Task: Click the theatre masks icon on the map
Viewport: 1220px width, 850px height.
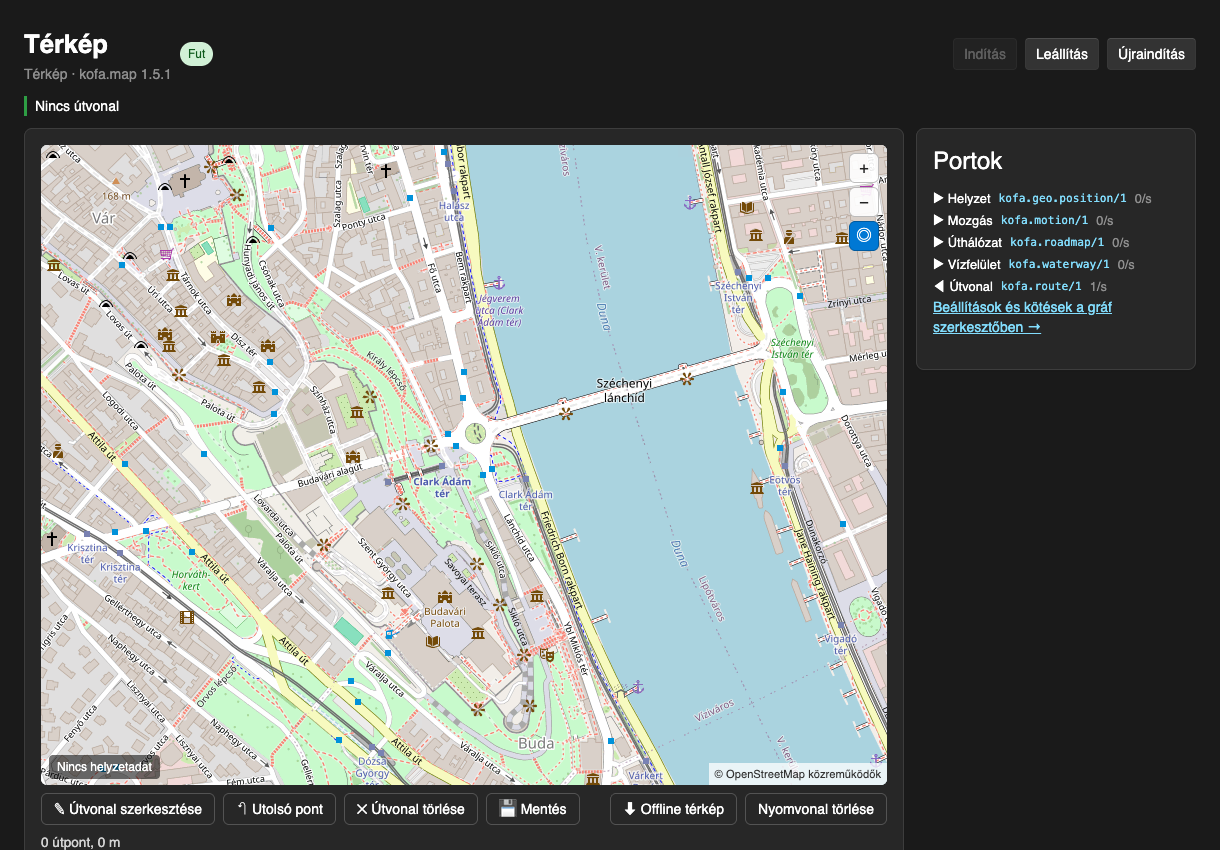Action: coord(546,654)
